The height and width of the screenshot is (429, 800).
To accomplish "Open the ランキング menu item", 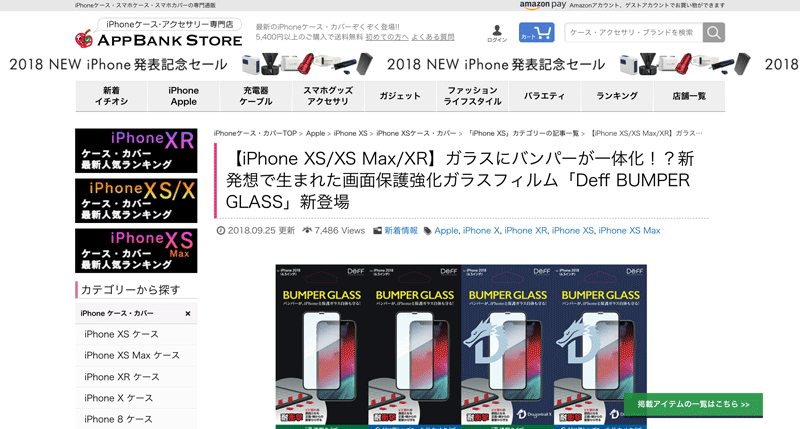I will point(617,96).
